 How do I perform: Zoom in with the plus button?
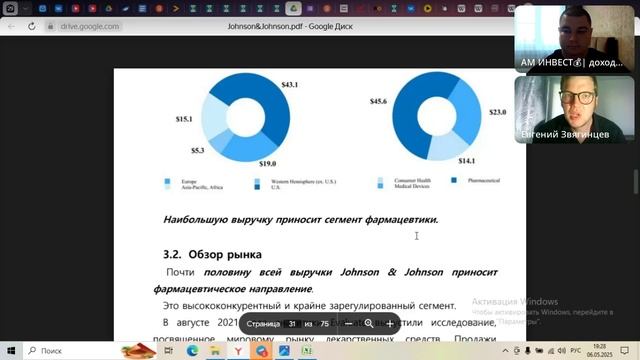pyautogui.click(x=390, y=324)
